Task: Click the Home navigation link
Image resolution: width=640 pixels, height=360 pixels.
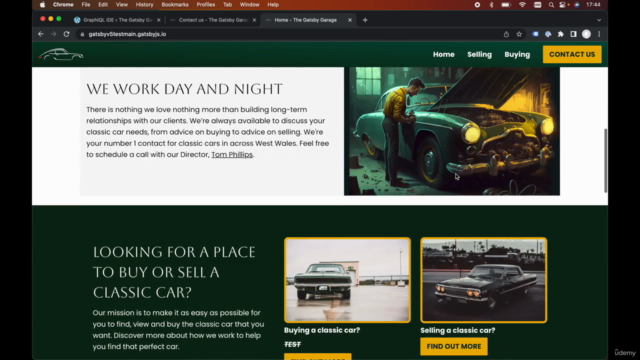Action: coord(444,54)
